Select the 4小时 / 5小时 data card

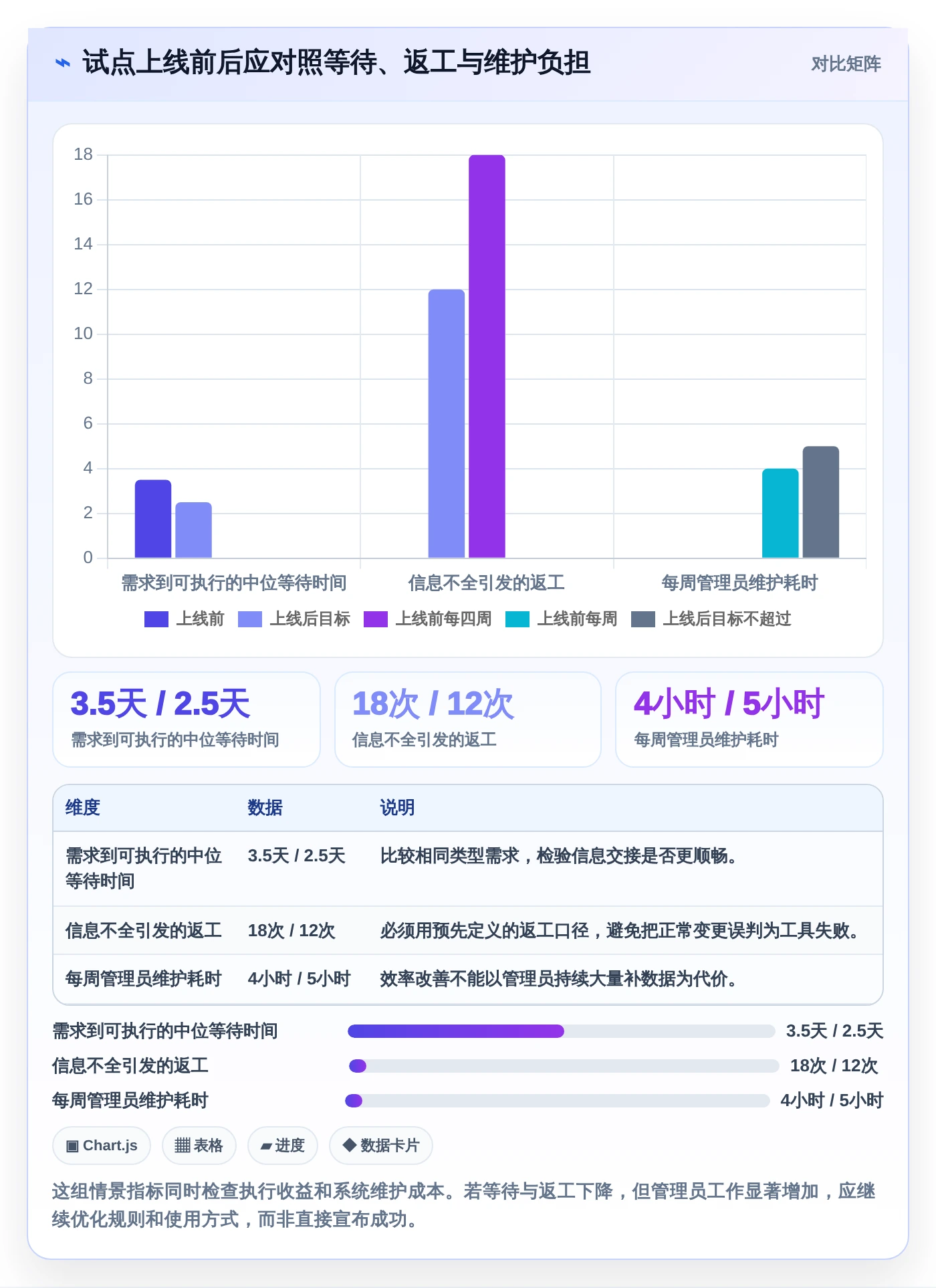click(749, 720)
